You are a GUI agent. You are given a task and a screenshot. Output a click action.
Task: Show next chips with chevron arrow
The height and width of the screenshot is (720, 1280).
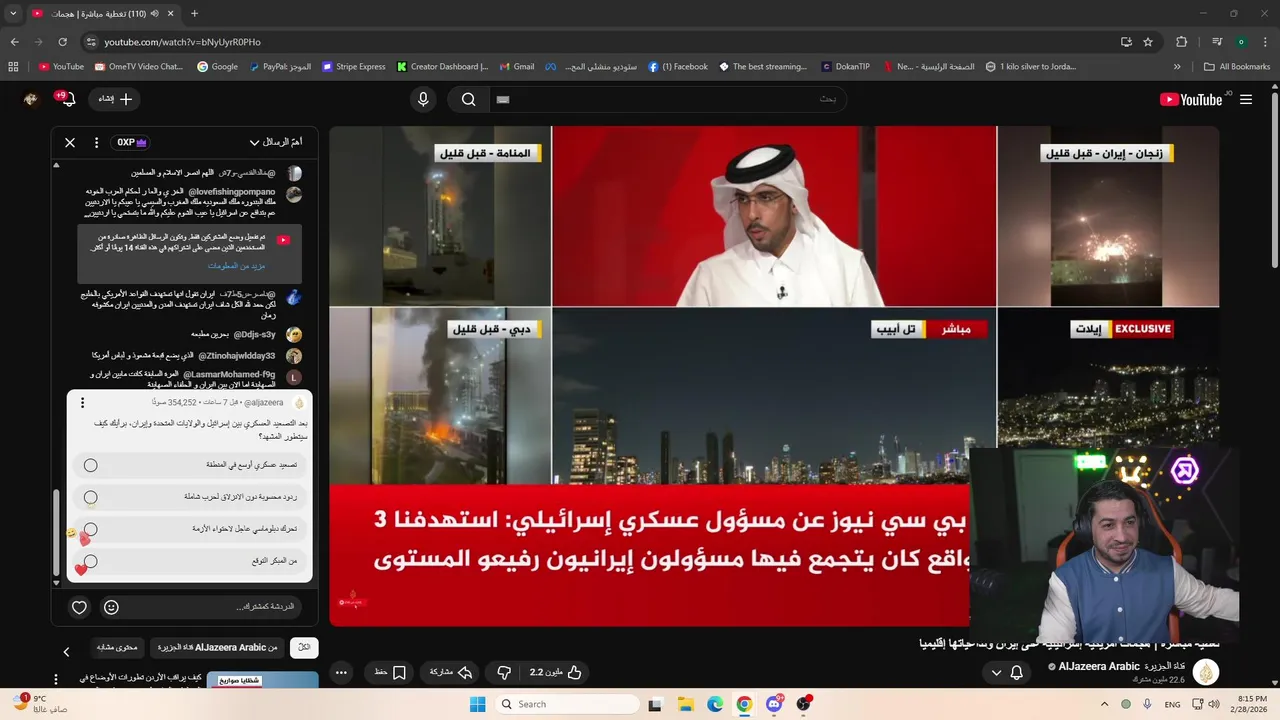point(66,652)
